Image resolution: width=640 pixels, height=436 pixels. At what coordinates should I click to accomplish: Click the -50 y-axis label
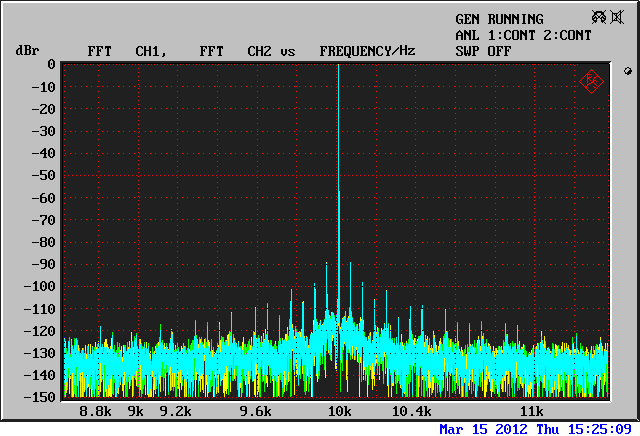click(44, 175)
